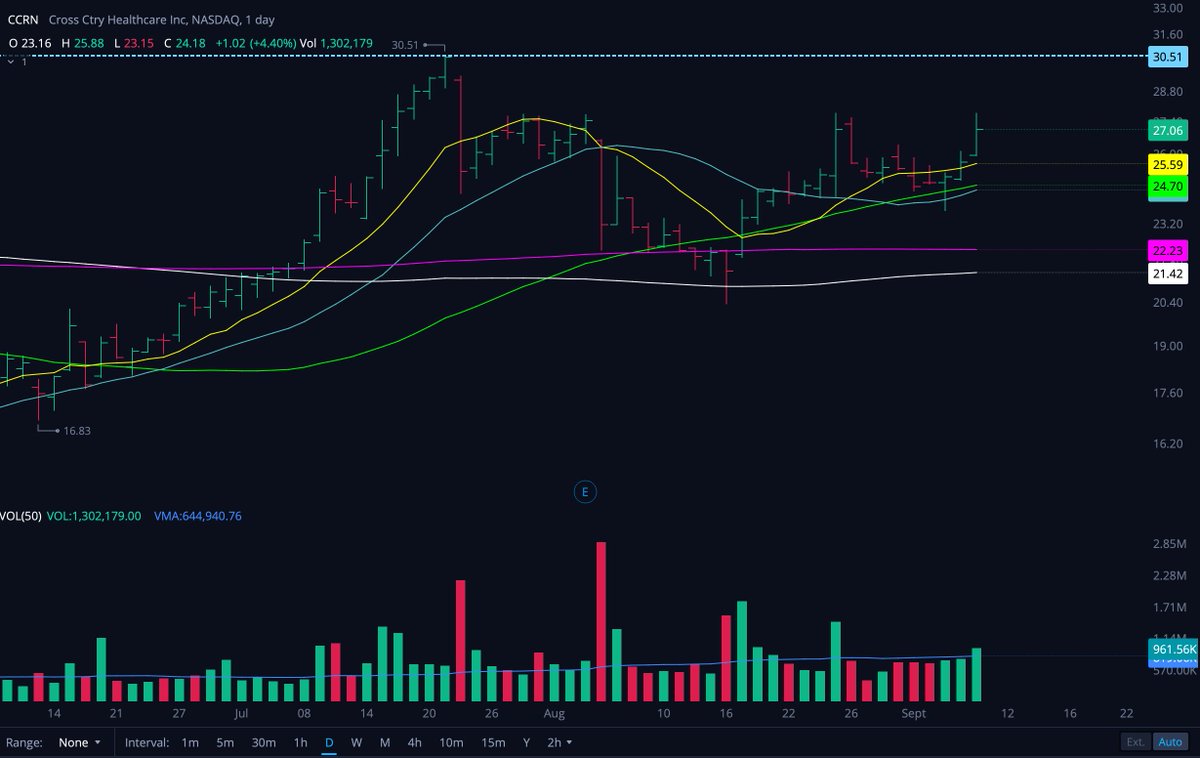
Task: Select the 30m interval
Action: [264, 743]
